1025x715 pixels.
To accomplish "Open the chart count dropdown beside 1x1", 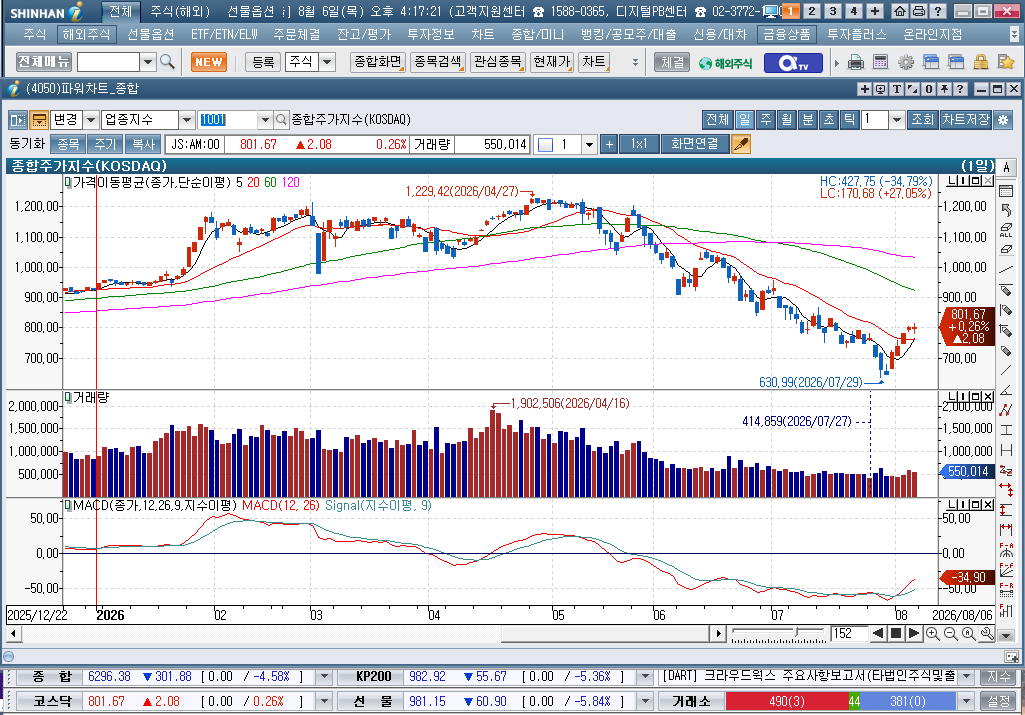I will 589,144.
